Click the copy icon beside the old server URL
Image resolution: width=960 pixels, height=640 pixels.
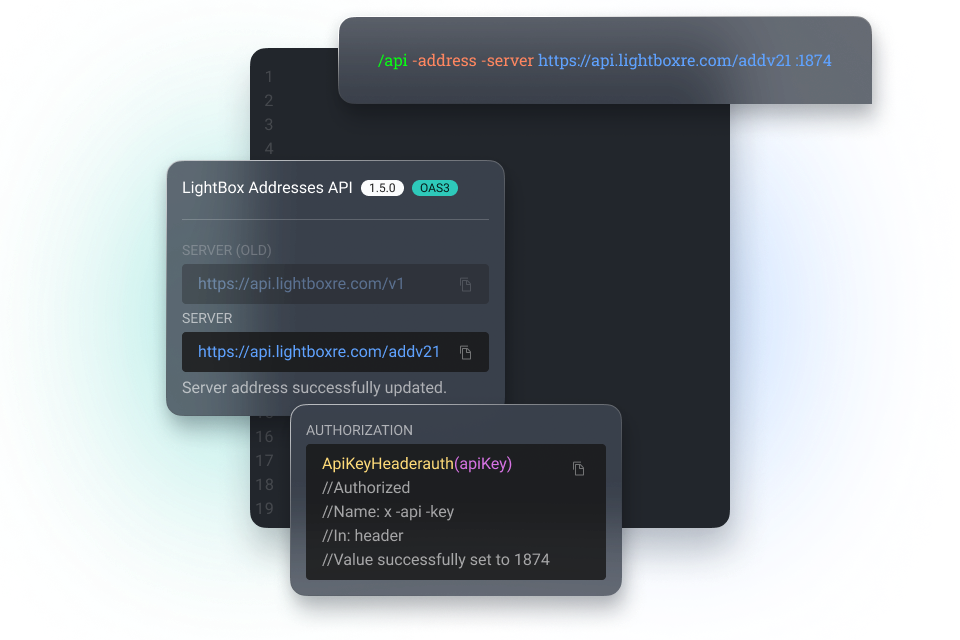[x=465, y=284]
